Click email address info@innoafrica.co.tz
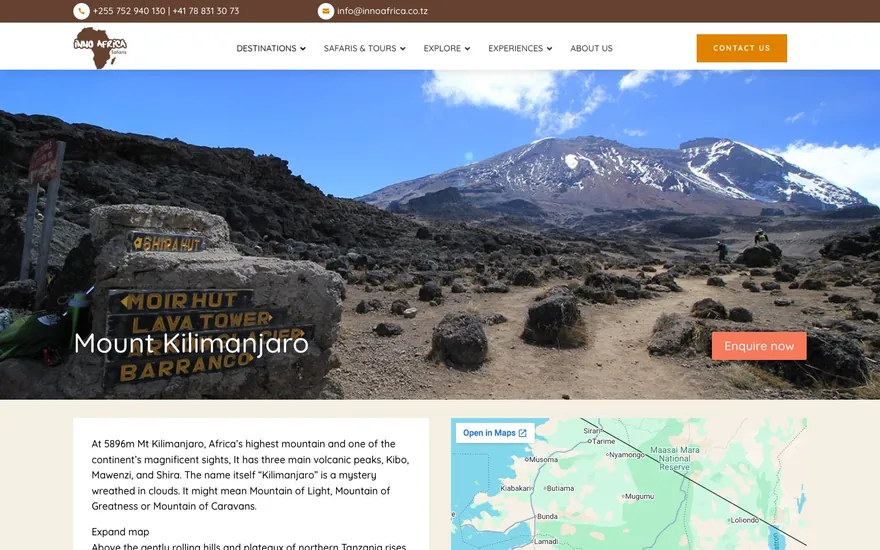The width and height of the screenshot is (880, 550). tap(382, 11)
